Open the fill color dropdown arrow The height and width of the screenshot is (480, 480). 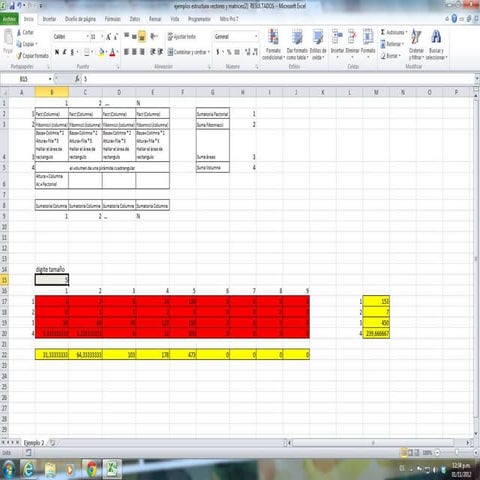(x=106, y=52)
